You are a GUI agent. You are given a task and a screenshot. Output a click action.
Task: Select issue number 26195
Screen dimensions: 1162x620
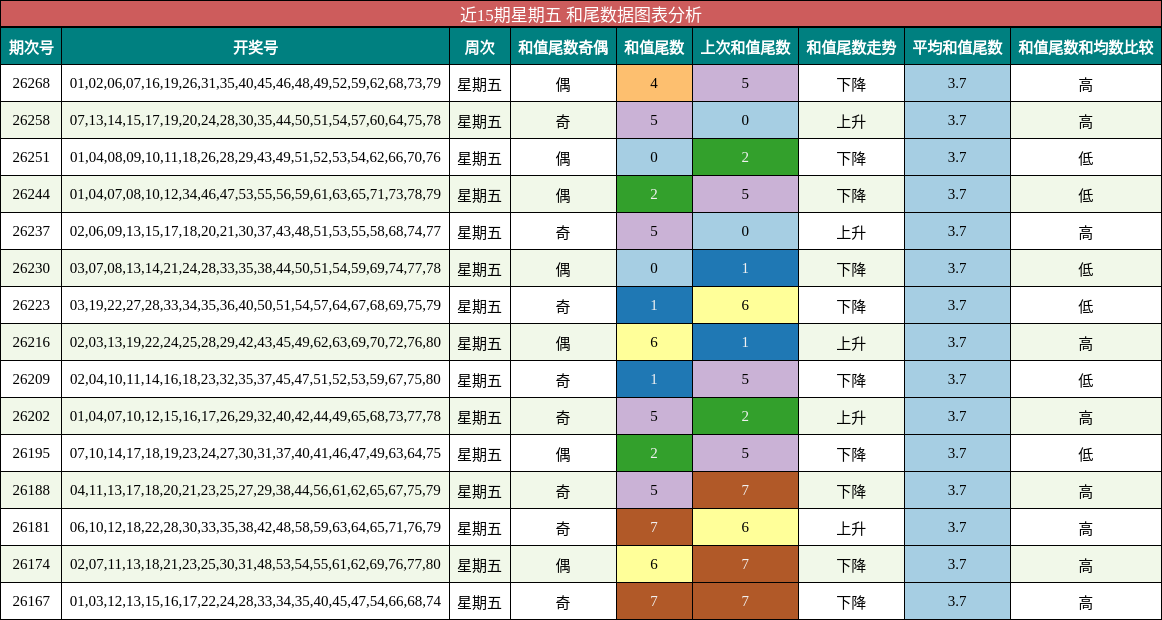31,454
